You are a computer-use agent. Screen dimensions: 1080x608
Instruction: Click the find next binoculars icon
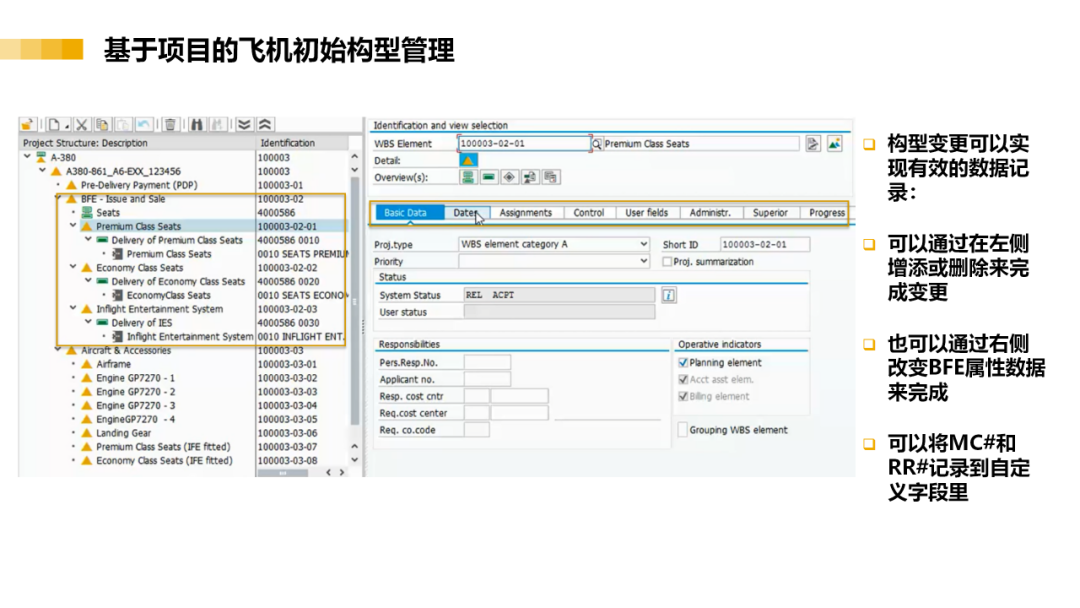[218, 125]
